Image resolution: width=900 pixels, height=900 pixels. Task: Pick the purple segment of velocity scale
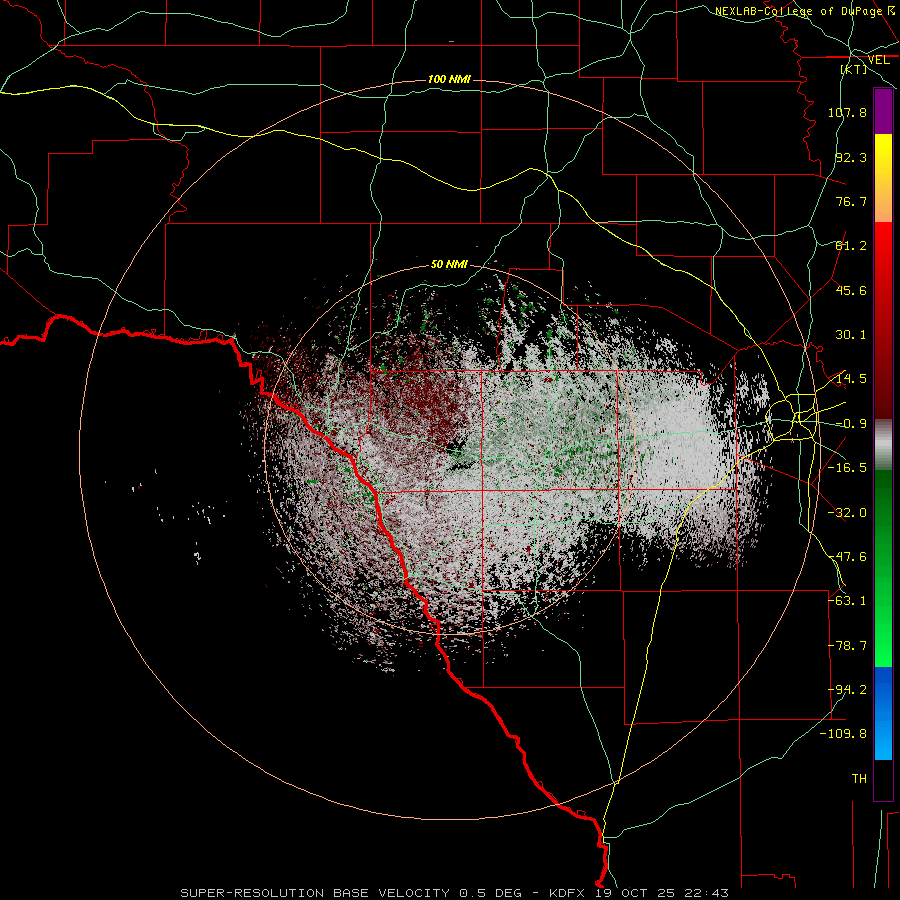883,111
